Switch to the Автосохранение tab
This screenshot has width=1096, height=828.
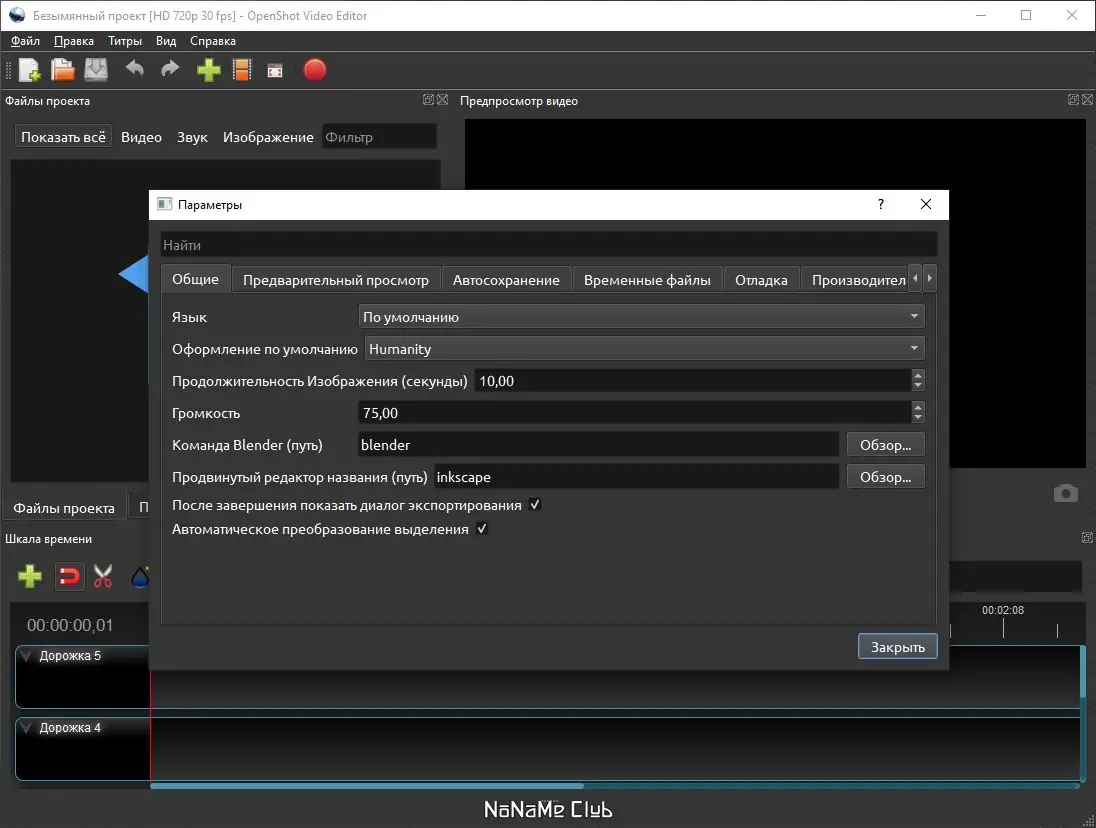(x=506, y=279)
